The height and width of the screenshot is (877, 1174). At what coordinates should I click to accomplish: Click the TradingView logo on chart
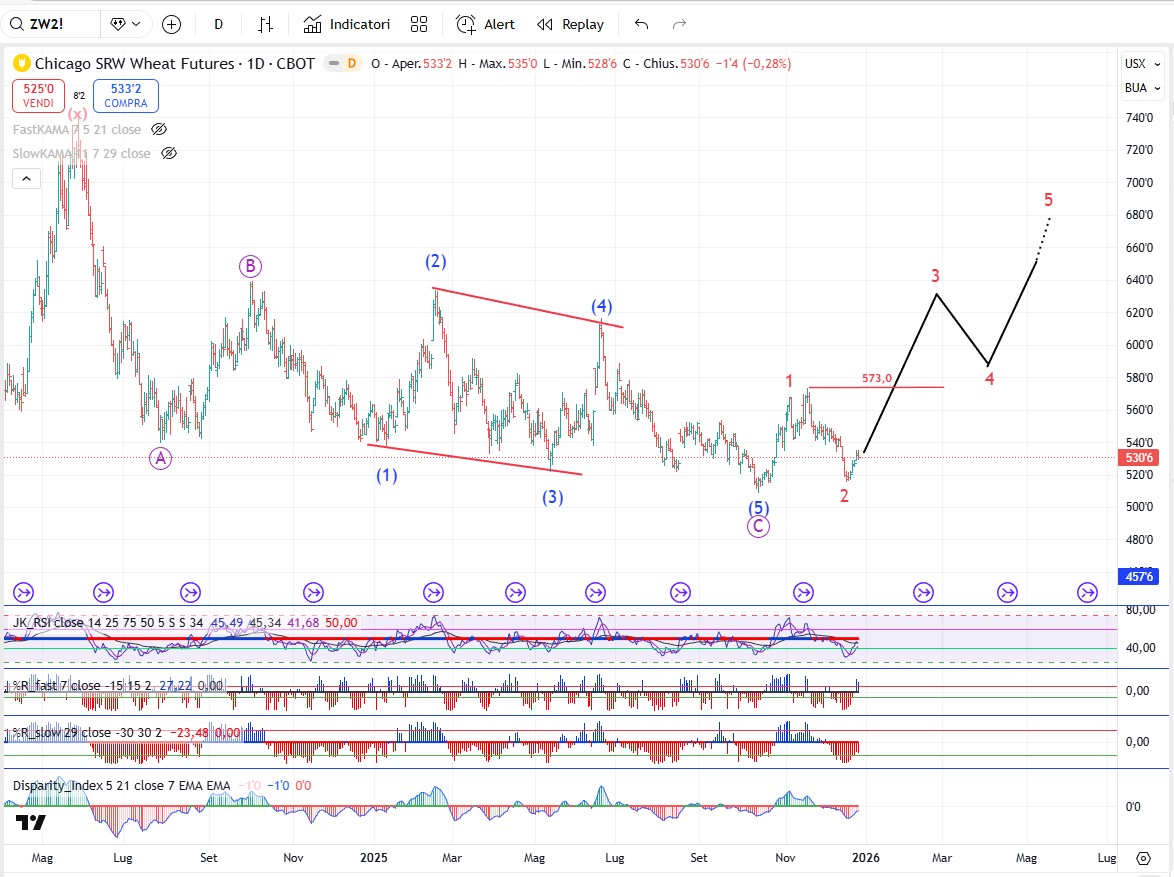30,822
